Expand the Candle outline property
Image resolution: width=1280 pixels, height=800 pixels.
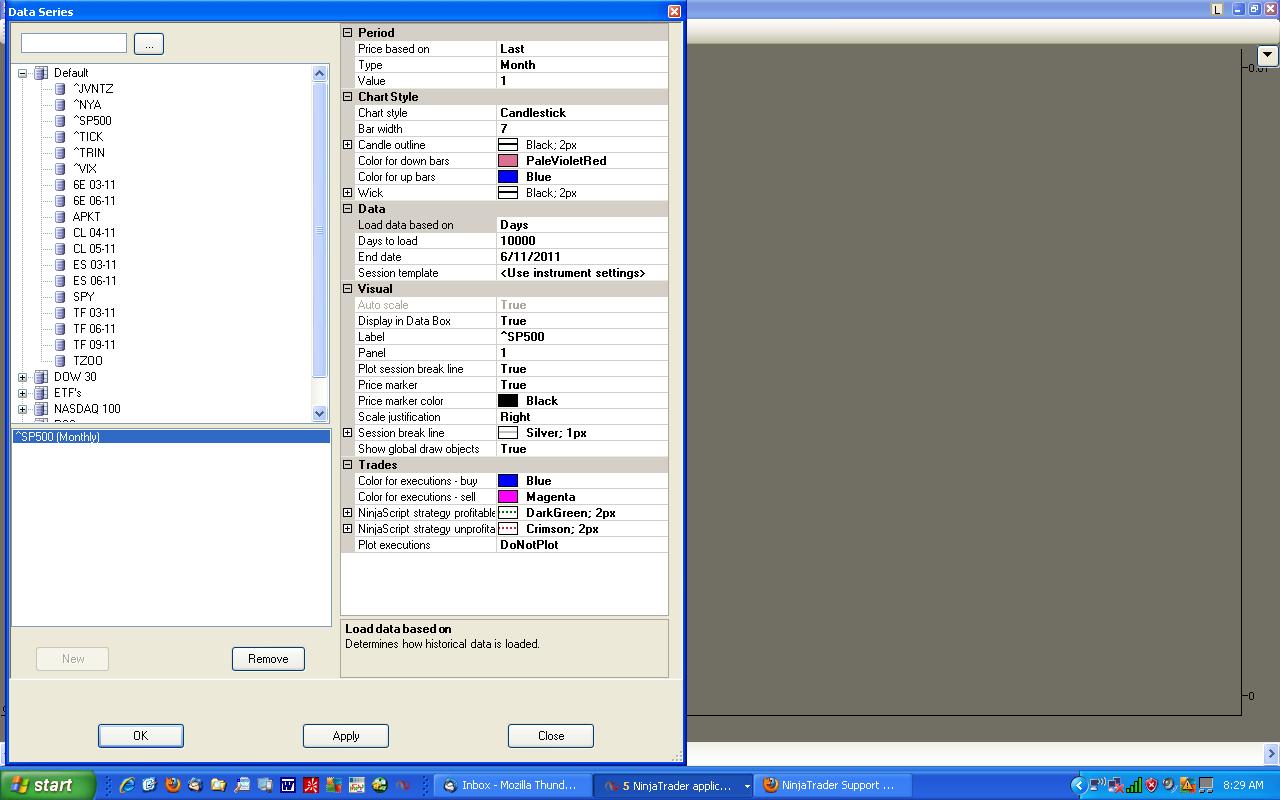348,145
